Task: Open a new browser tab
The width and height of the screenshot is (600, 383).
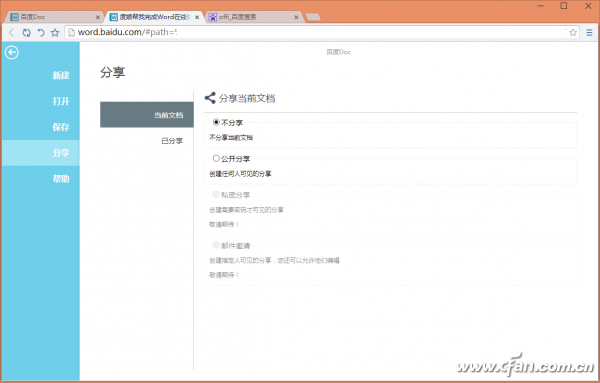Action: point(313,17)
